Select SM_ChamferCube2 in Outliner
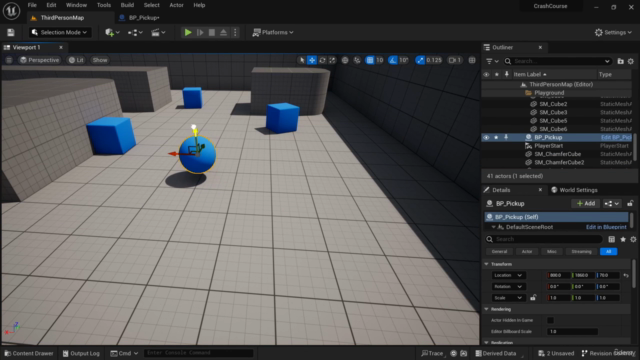640x360 pixels. [x=559, y=162]
